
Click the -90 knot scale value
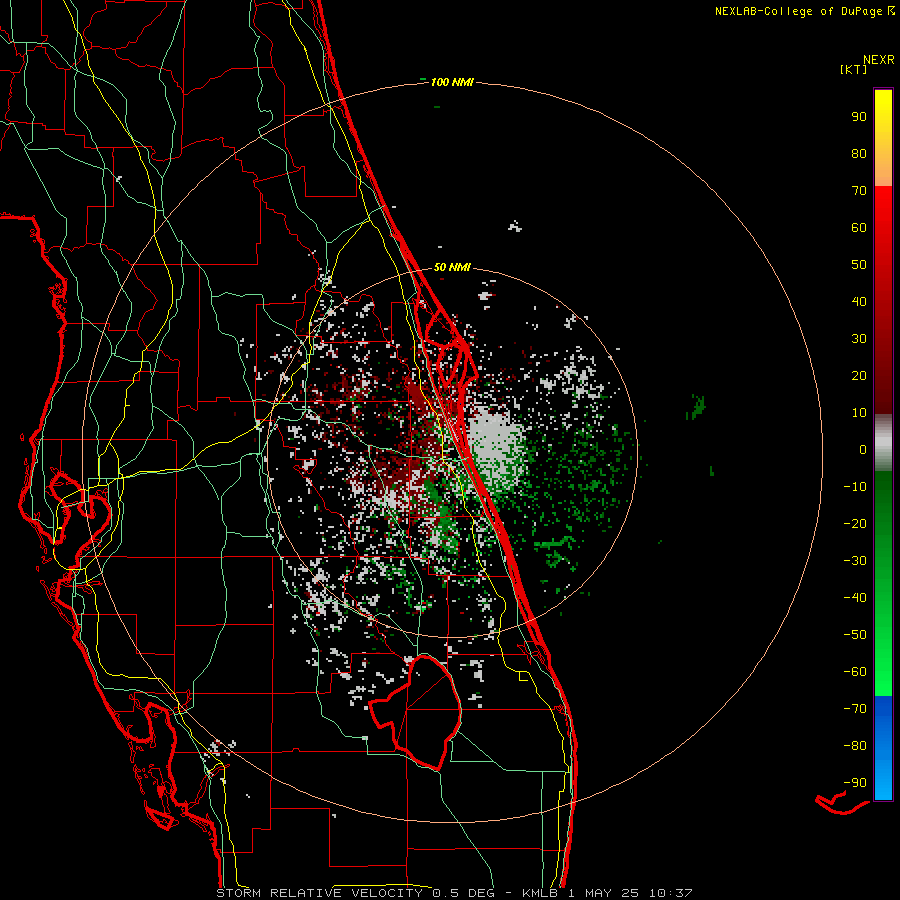855,783
